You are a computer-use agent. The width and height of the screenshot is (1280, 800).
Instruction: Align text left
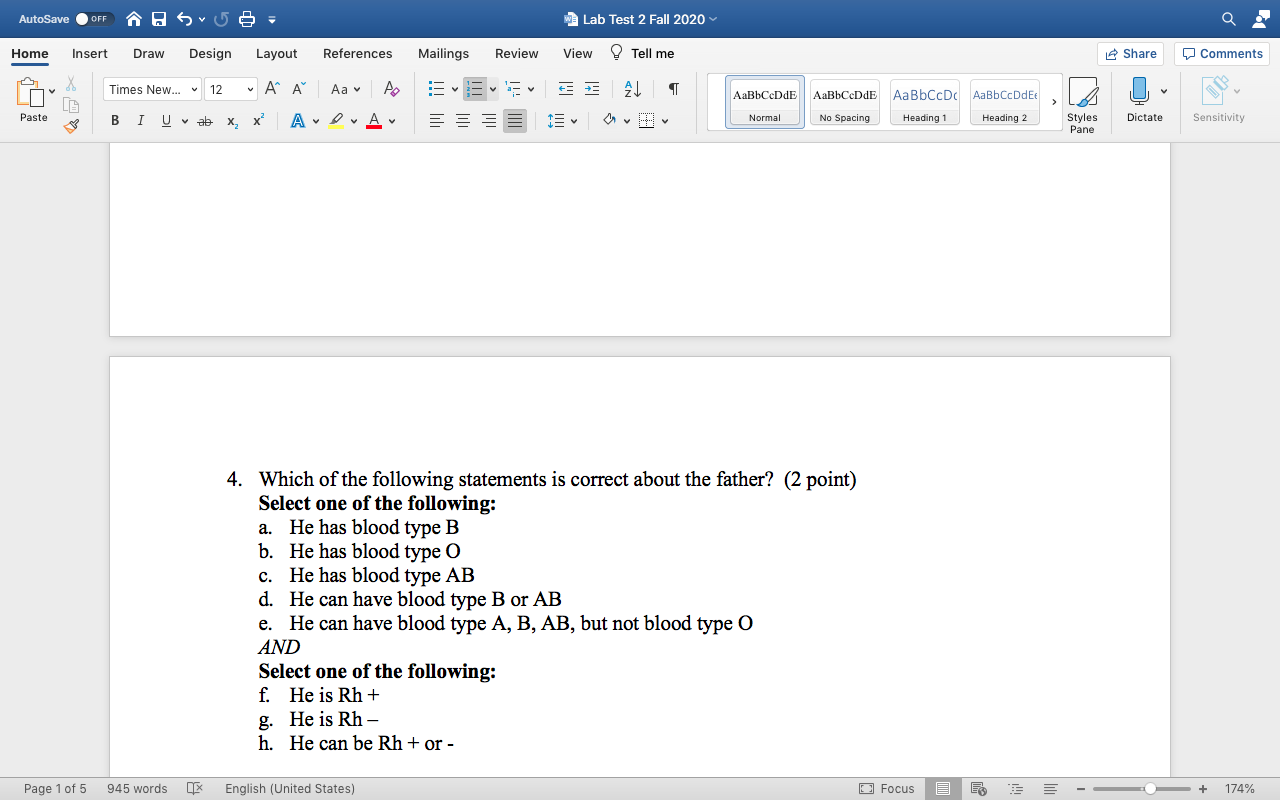click(x=437, y=121)
